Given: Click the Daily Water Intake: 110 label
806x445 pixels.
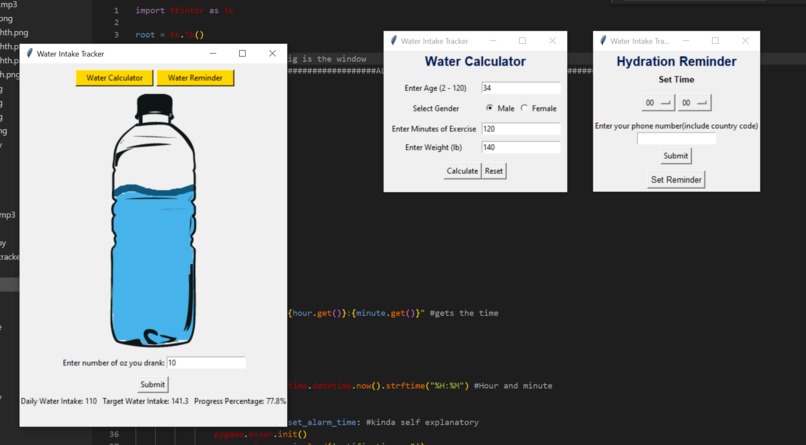Looking at the screenshot, I should pos(59,401).
